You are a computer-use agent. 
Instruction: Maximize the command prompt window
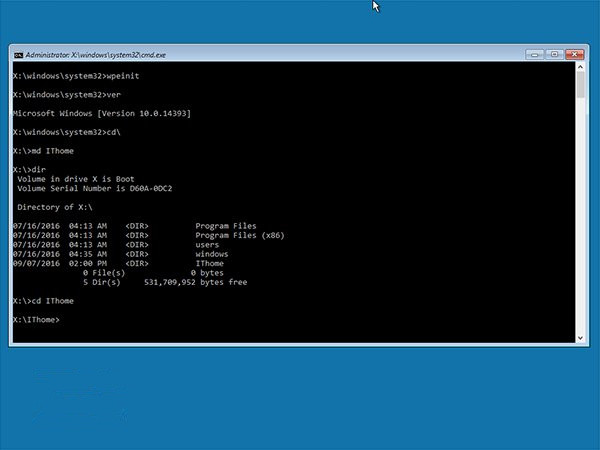point(554,55)
